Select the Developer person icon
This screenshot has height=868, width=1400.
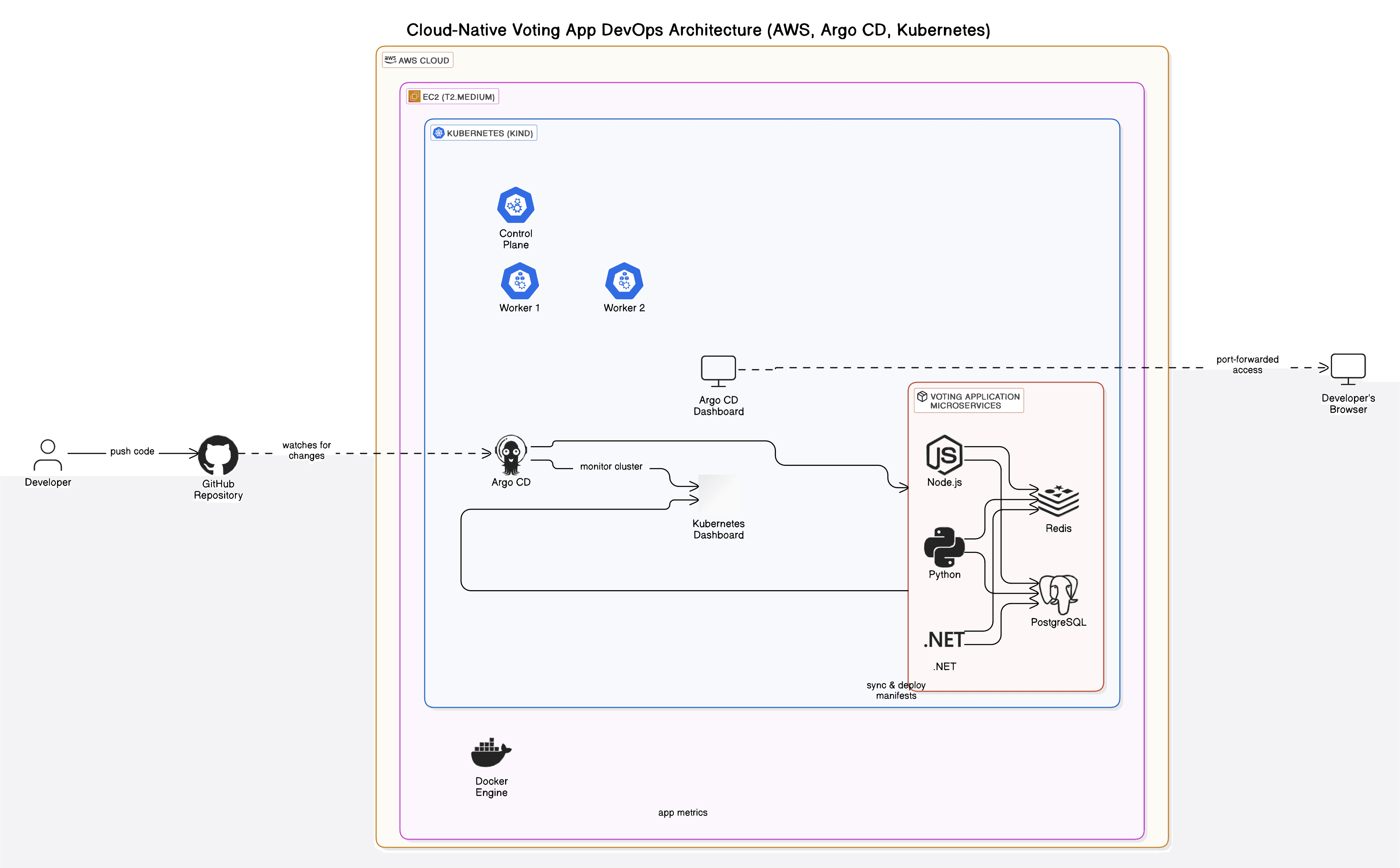48,455
